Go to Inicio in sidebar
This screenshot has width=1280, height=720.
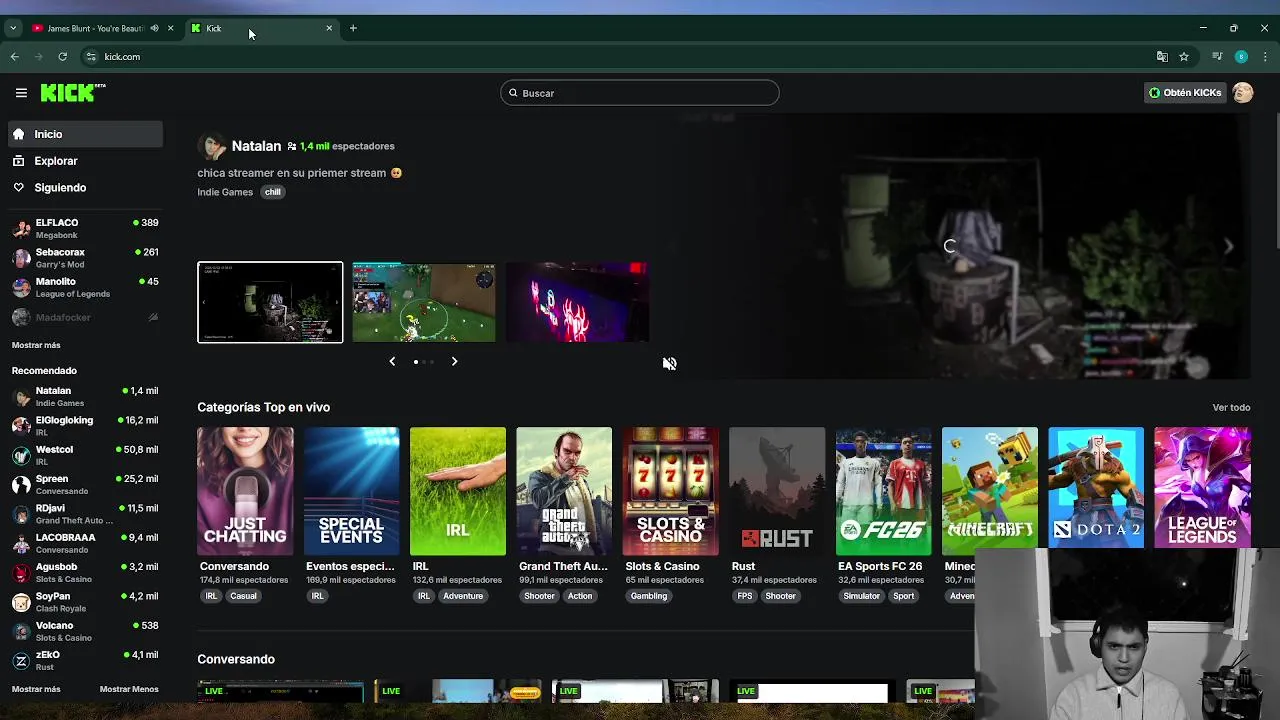click(x=85, y=134)
